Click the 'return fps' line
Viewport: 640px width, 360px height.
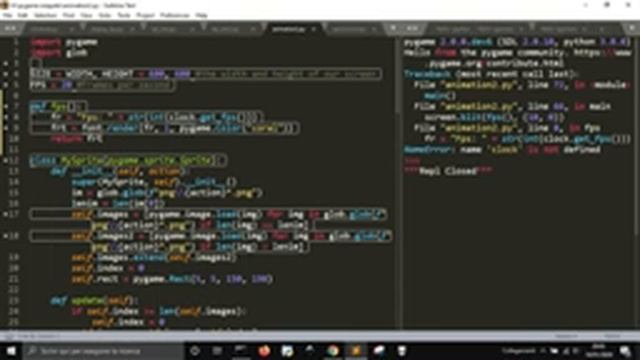[77, 139]
